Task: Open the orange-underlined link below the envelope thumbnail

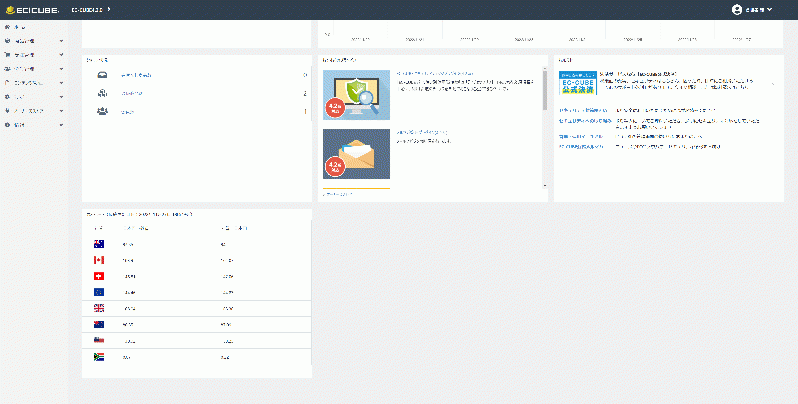Action: (338, 194)
